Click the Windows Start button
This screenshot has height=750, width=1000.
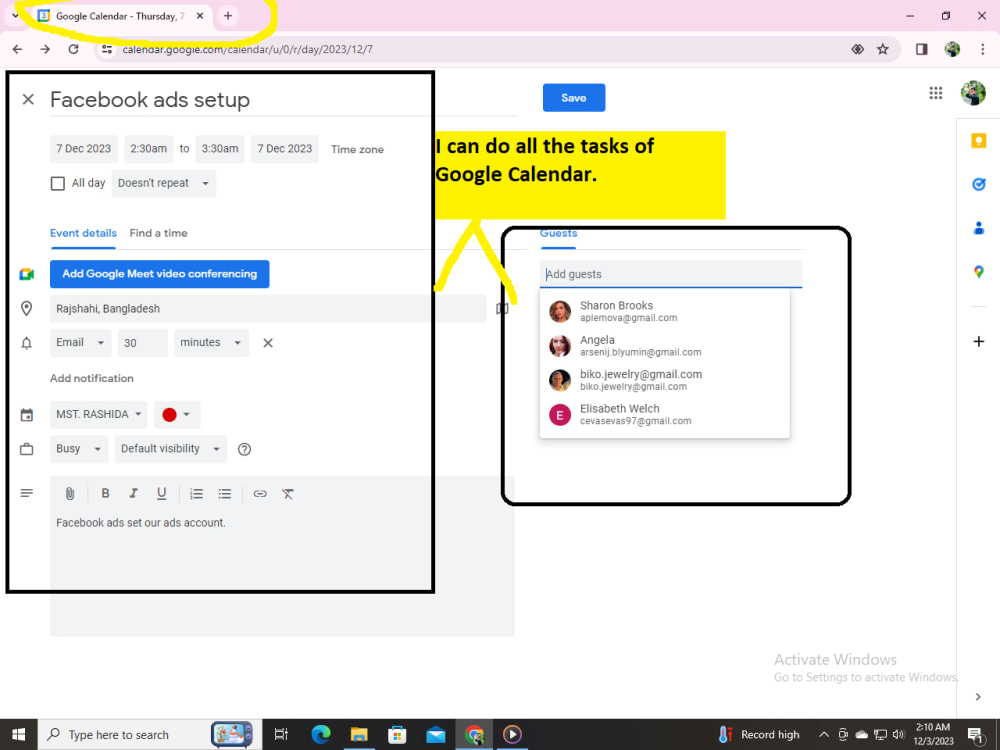click(18, 735)
